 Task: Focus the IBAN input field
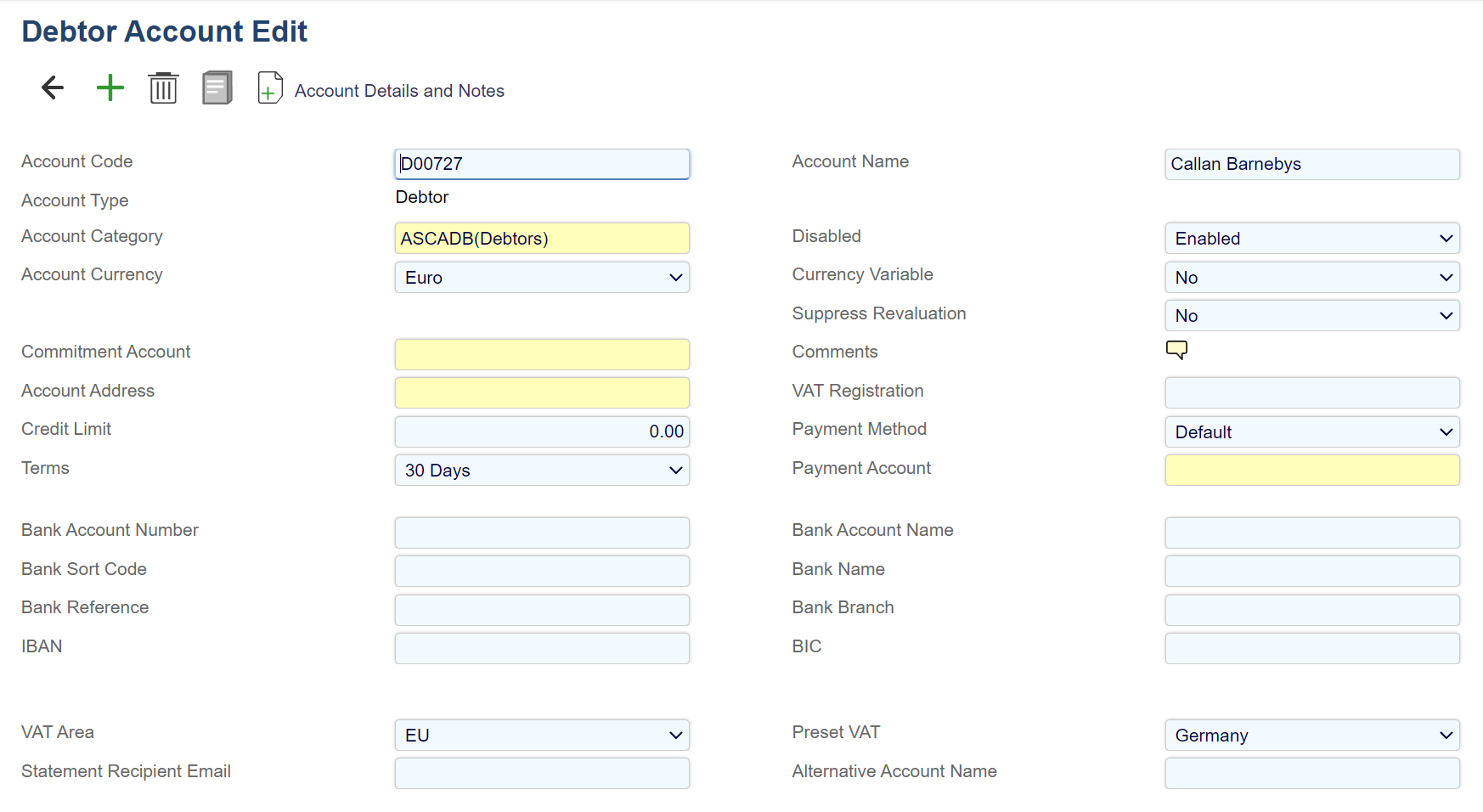(542, 648)
